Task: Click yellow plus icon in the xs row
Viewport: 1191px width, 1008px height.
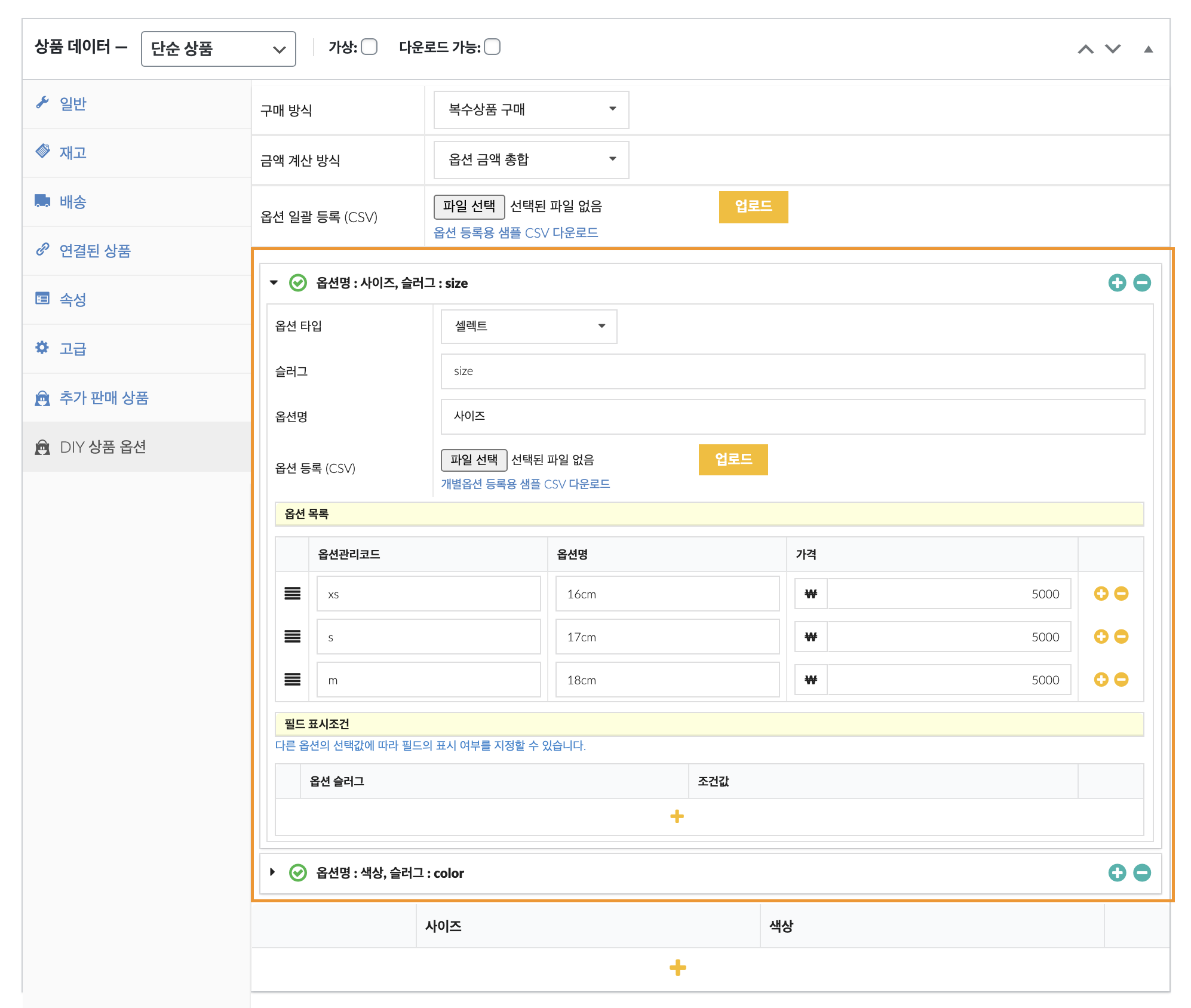Action: [1101, 594]
